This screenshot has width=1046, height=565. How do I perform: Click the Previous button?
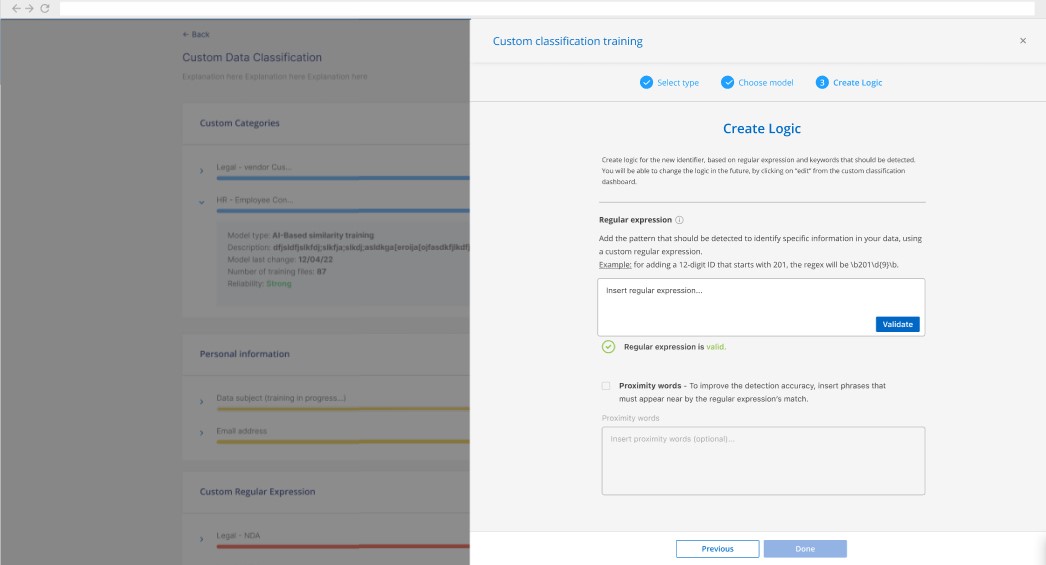(717, 548)
